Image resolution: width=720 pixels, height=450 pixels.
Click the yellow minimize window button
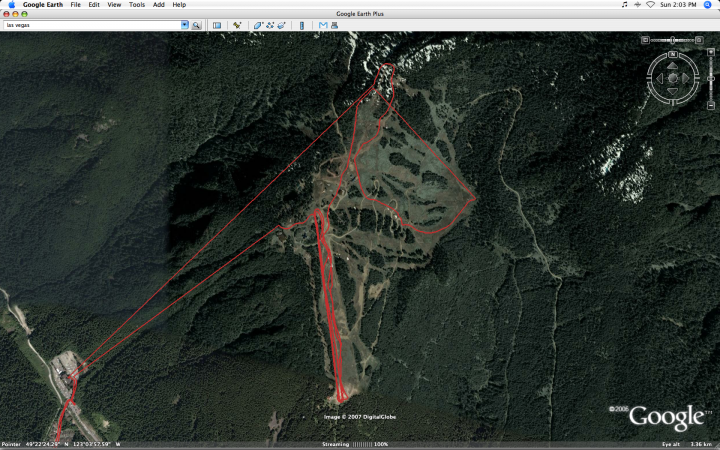point(15,14)
